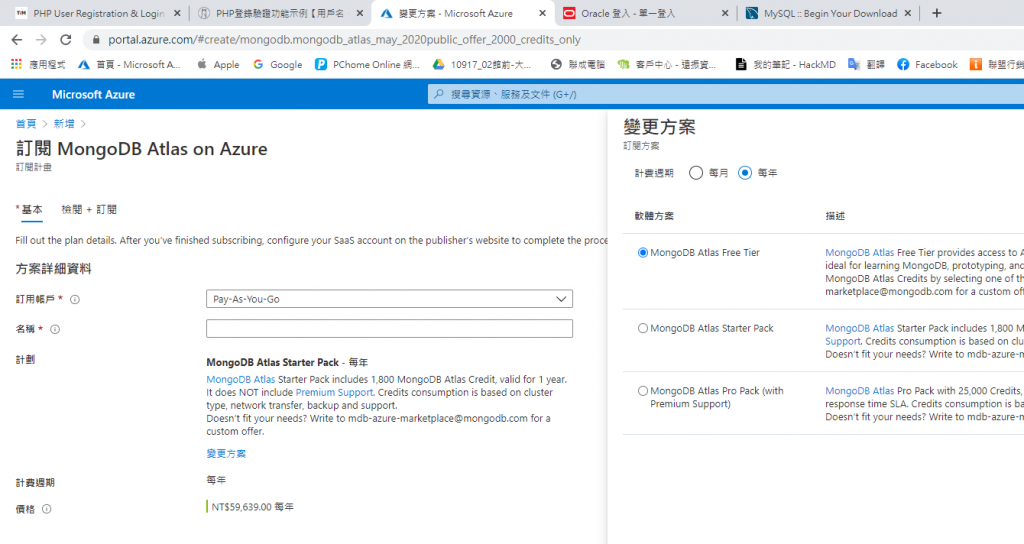Viewport: 1024px width, 544px height.
Task: Open the 首頁 - Microsoft Azure bookmark
Action: [129, 64]
